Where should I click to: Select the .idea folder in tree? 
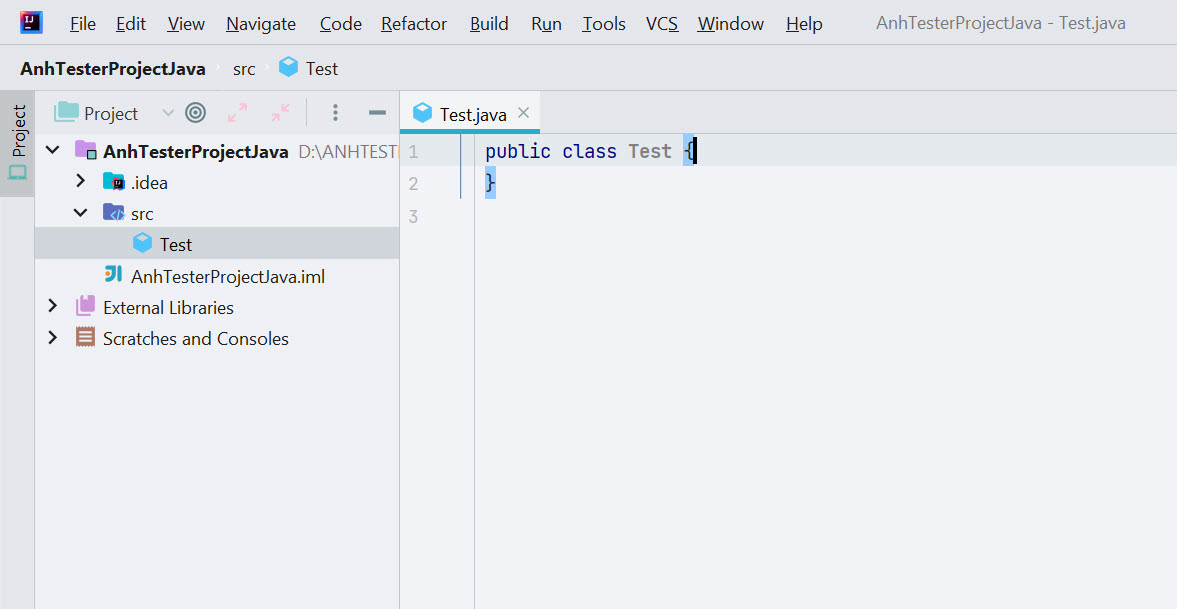pyautogui.click(x=149, y=182)
